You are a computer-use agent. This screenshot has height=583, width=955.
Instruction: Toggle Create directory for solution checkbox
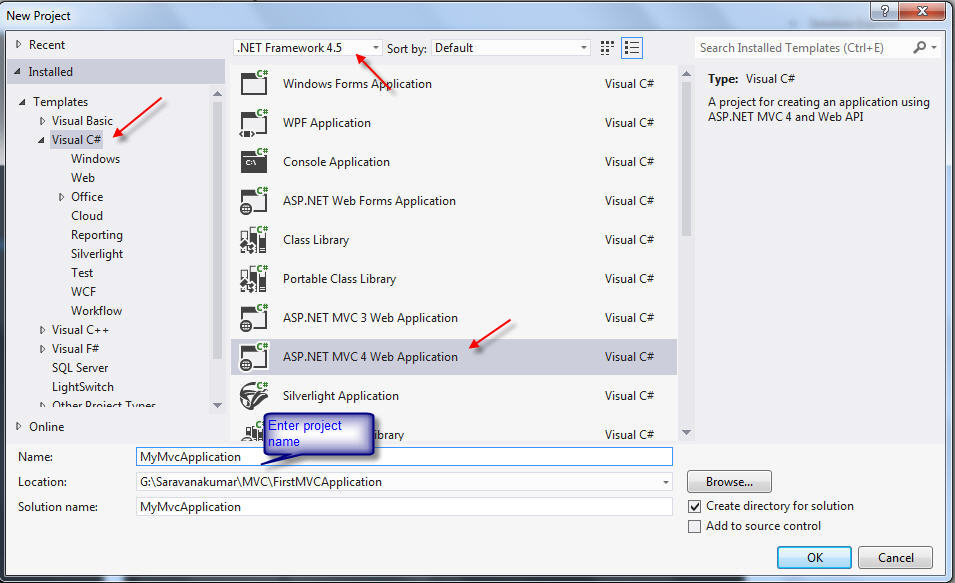pos(694,506)
